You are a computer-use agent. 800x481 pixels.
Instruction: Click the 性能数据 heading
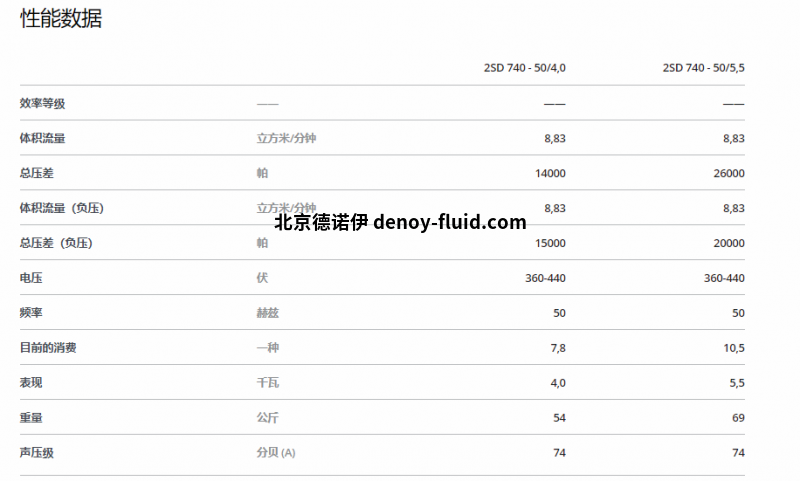pyautogui.click(x=61, y=19)
